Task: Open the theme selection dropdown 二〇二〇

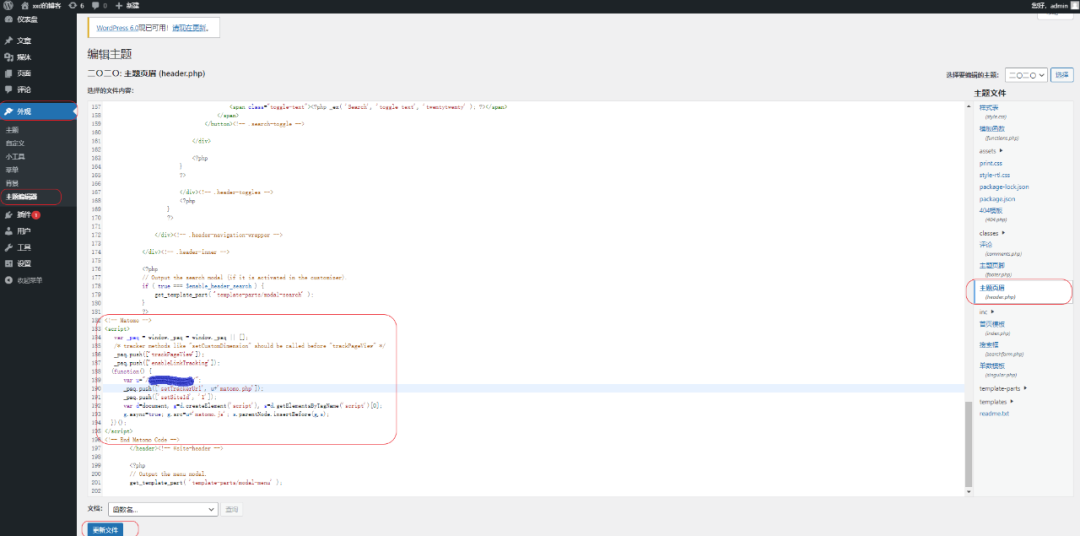Action: click(x=1026, y=75)
